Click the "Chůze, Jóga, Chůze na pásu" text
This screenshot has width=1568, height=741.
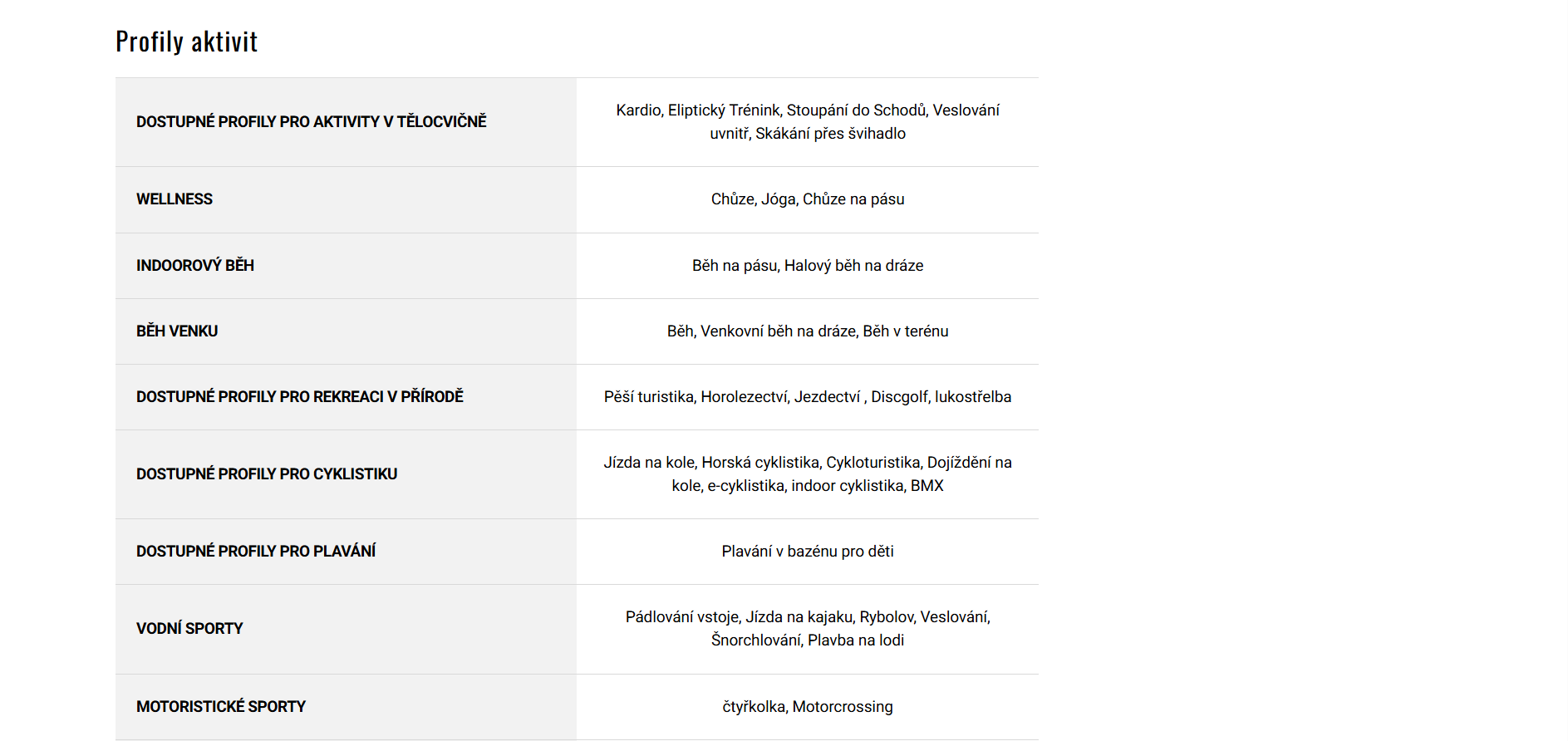[x=807, y=199]
